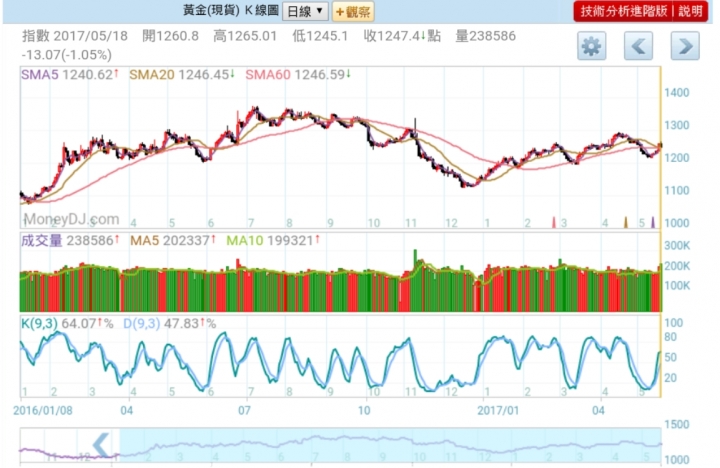
Task: Select the 成交量 238586 volume label
Action: [70, 240]
